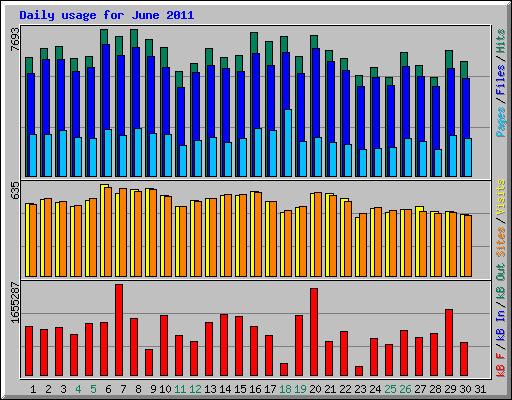Click the yellow "Visits" legend label
Screen dimensions: 512x400
click(x=501, y=197)
